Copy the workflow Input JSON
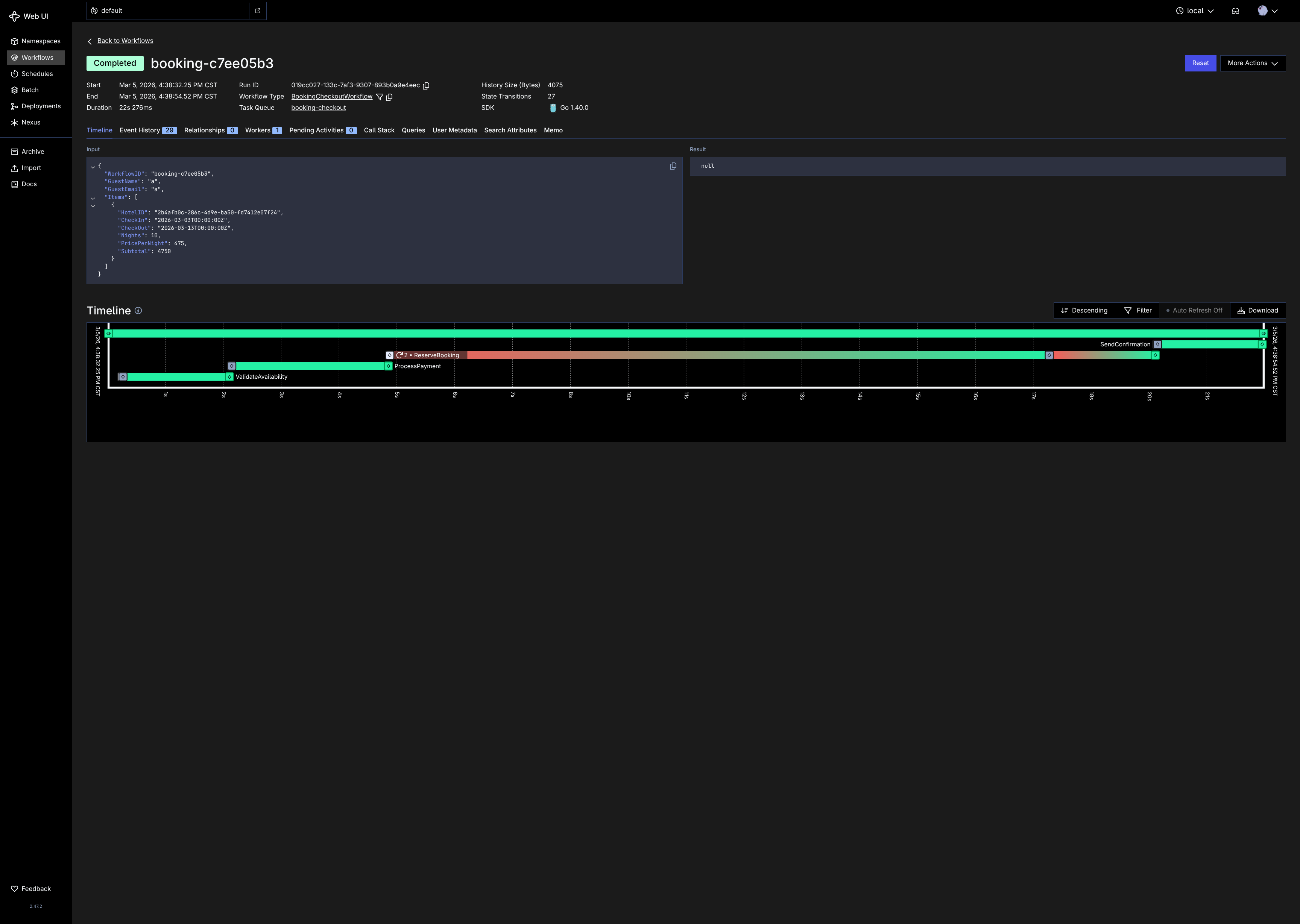The width and height of the screenshot is (1300, 924). 673,165
